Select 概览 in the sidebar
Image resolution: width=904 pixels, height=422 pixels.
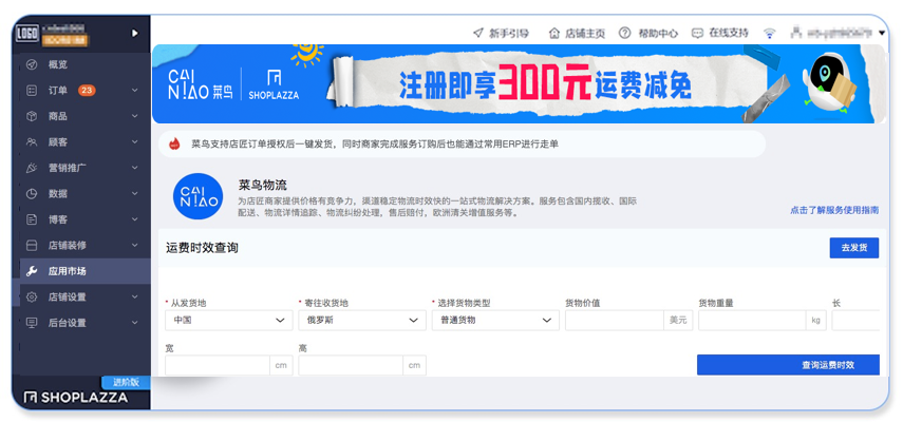point(58,65)
